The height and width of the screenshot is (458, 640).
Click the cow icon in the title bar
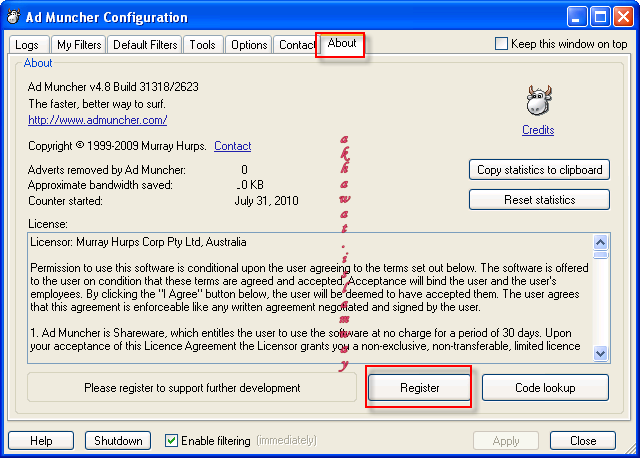click(x=13, y=17)
